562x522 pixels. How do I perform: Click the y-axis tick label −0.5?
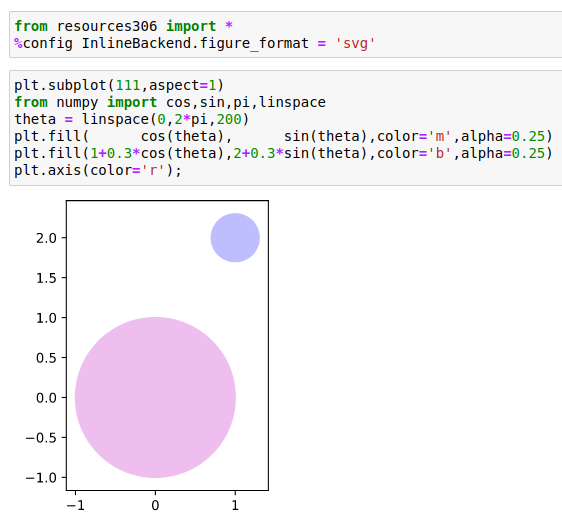(41, 438)
